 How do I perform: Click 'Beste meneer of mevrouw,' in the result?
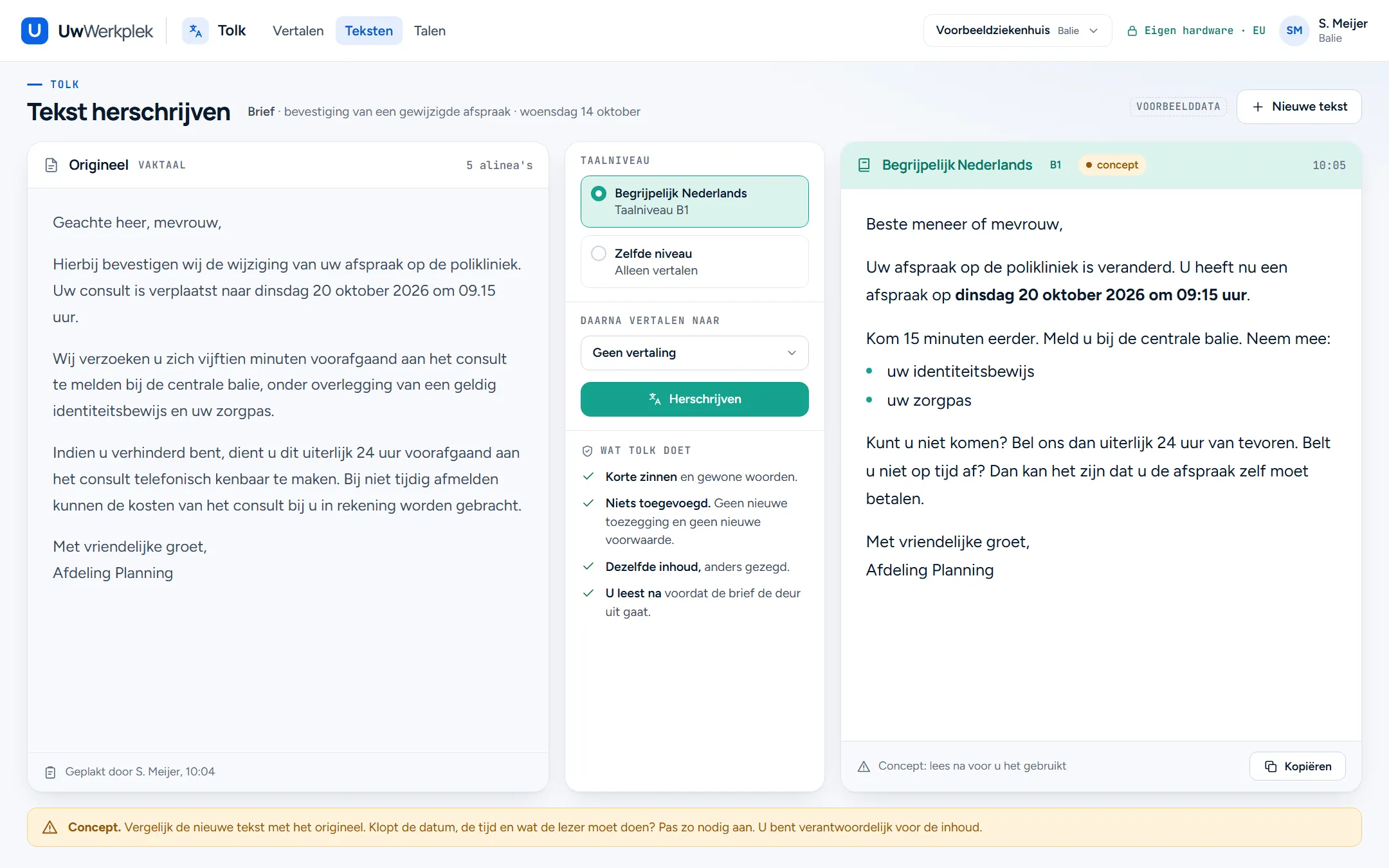click(x=964, y=224)
